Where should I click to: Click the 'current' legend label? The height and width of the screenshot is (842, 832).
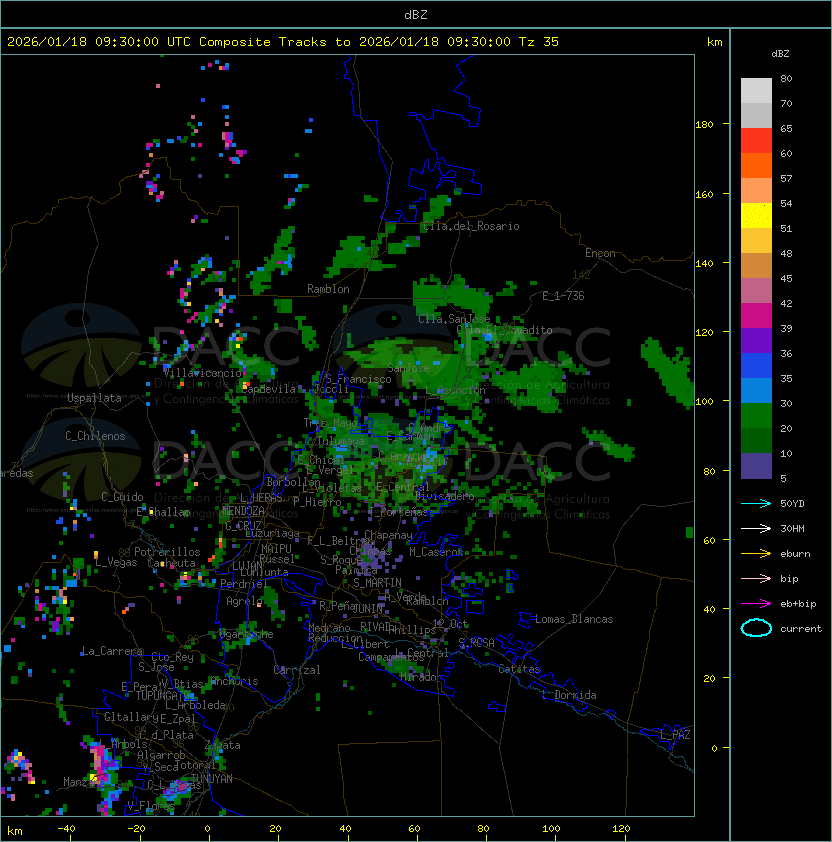point(801,629)
